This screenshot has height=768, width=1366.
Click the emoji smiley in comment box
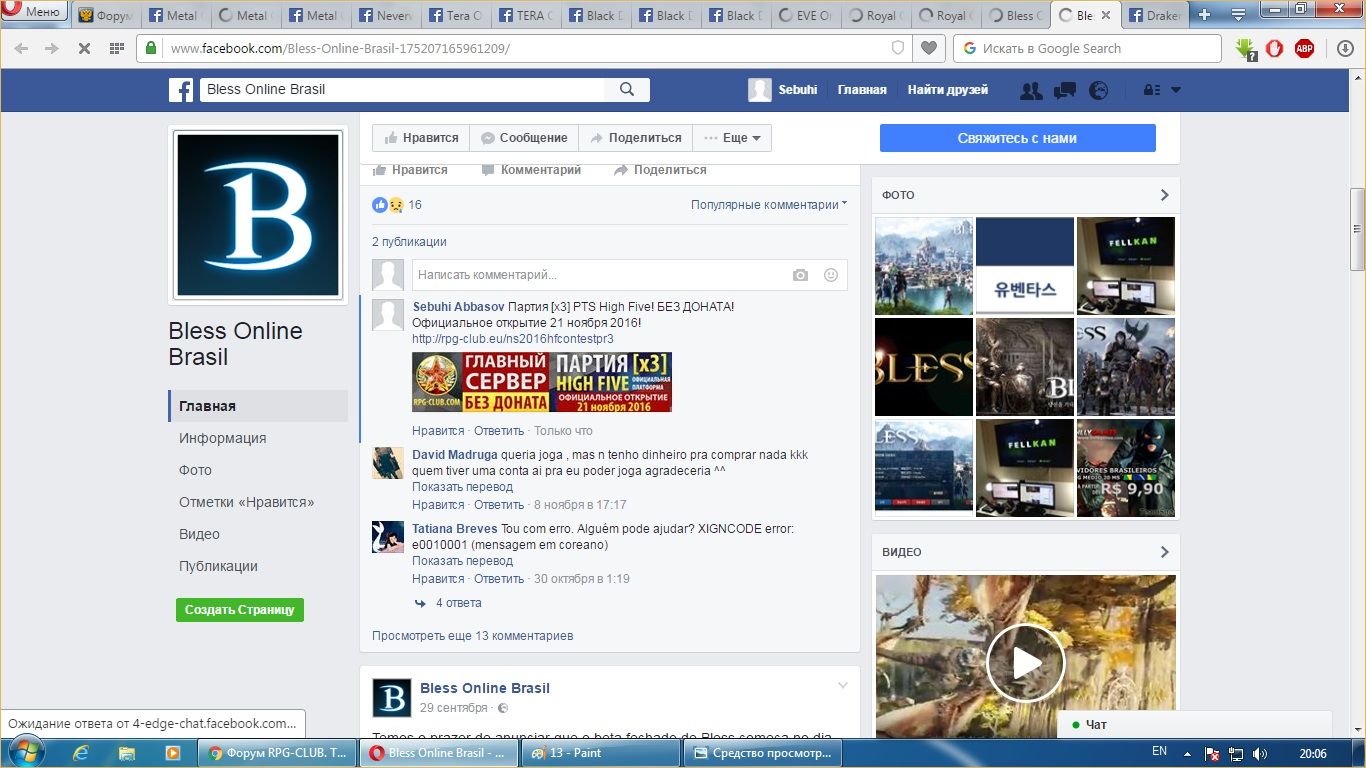tap(830, 275)
